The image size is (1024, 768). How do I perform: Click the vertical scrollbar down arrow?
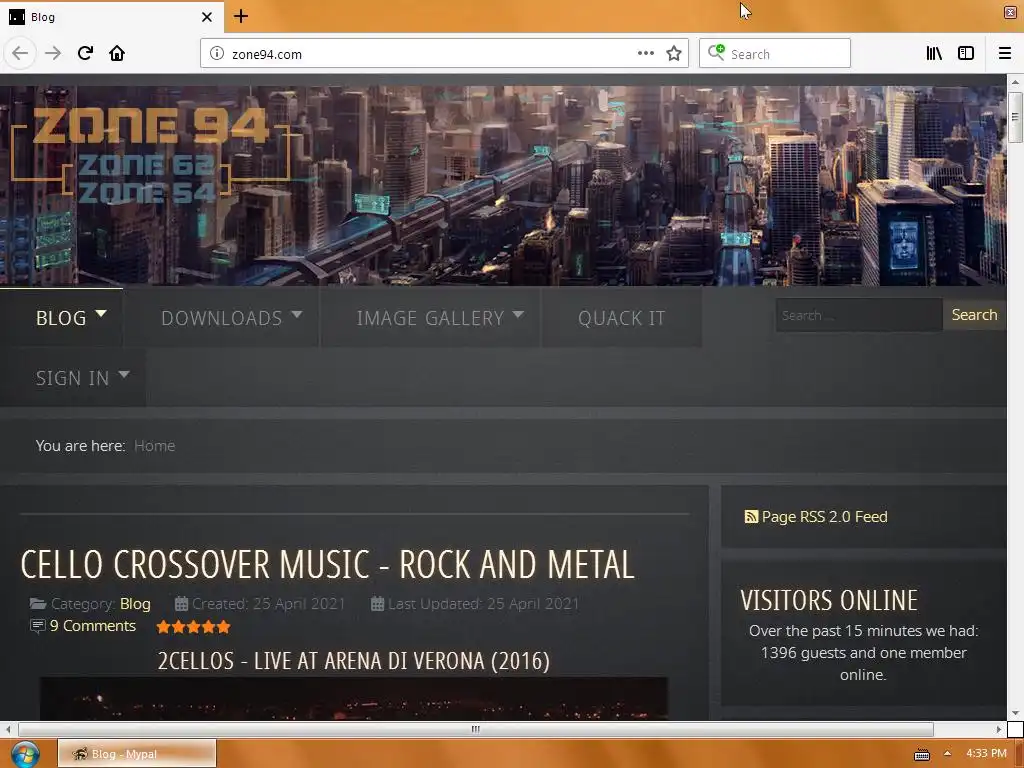pos(1015,713)
